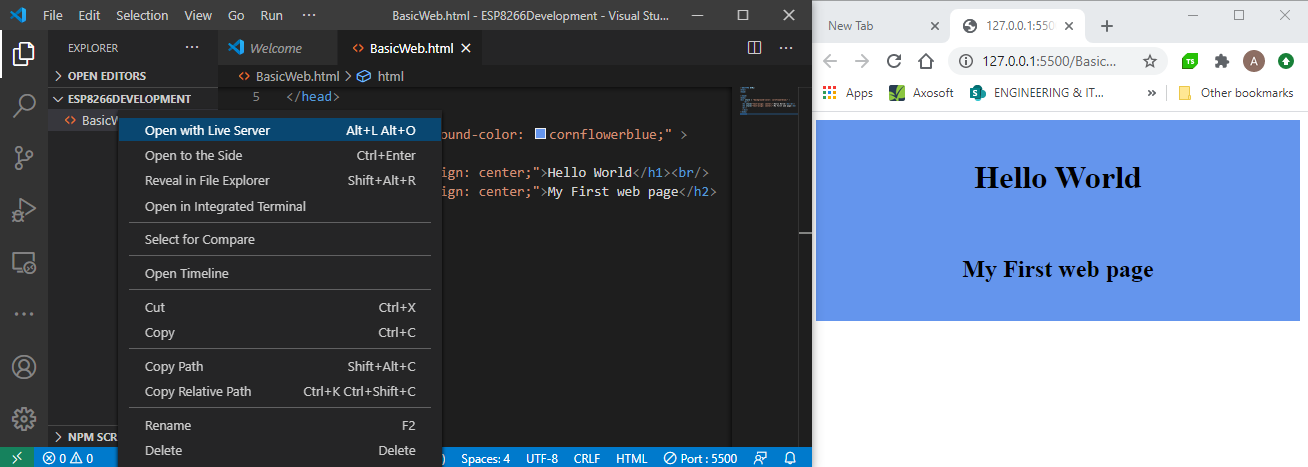Open the Search view in activity bar
This screenshot has height=467, width=1308.
coord(24,106)
